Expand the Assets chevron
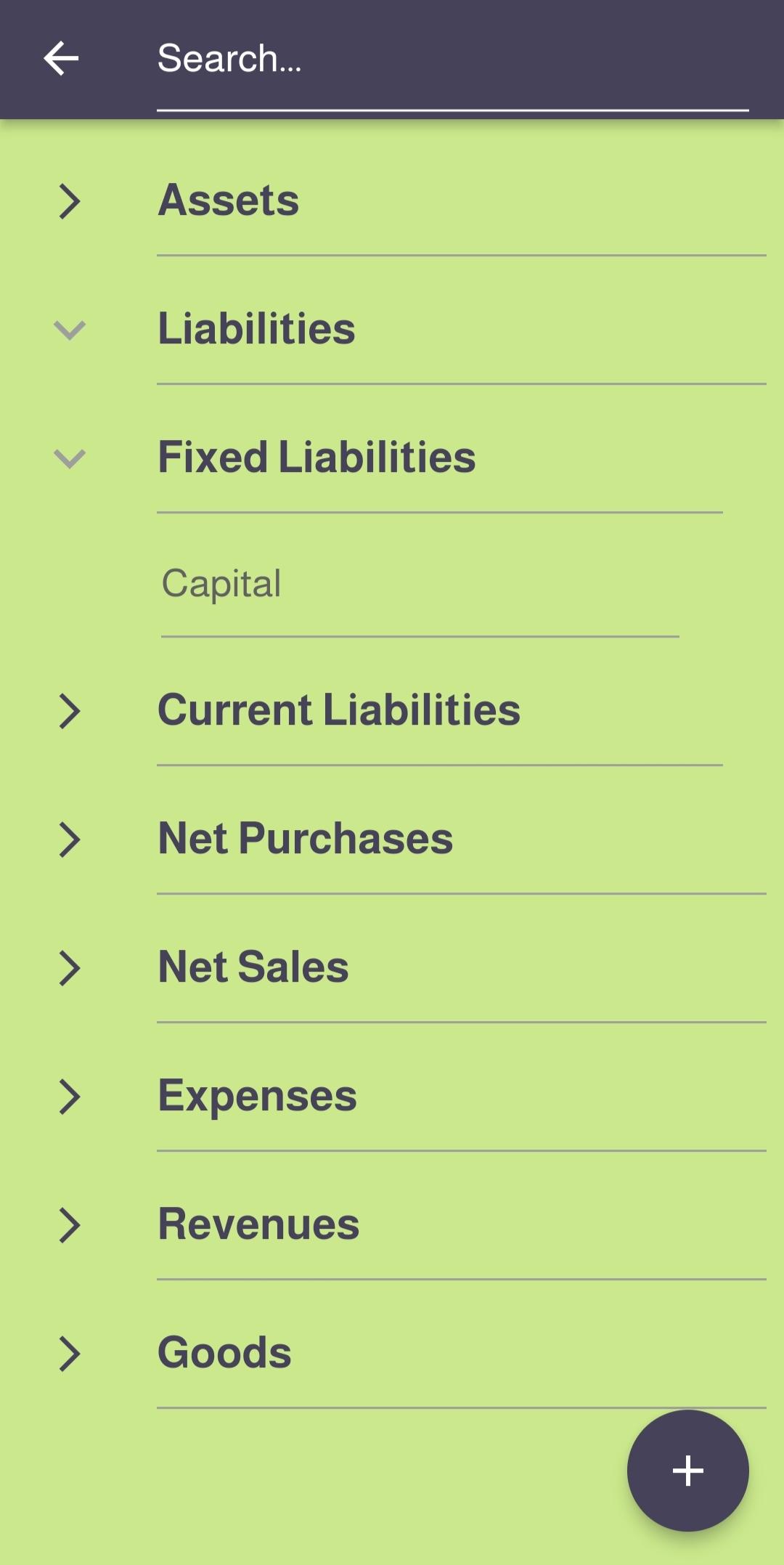This screenshot has height=1565, width=784. point(69,201)
